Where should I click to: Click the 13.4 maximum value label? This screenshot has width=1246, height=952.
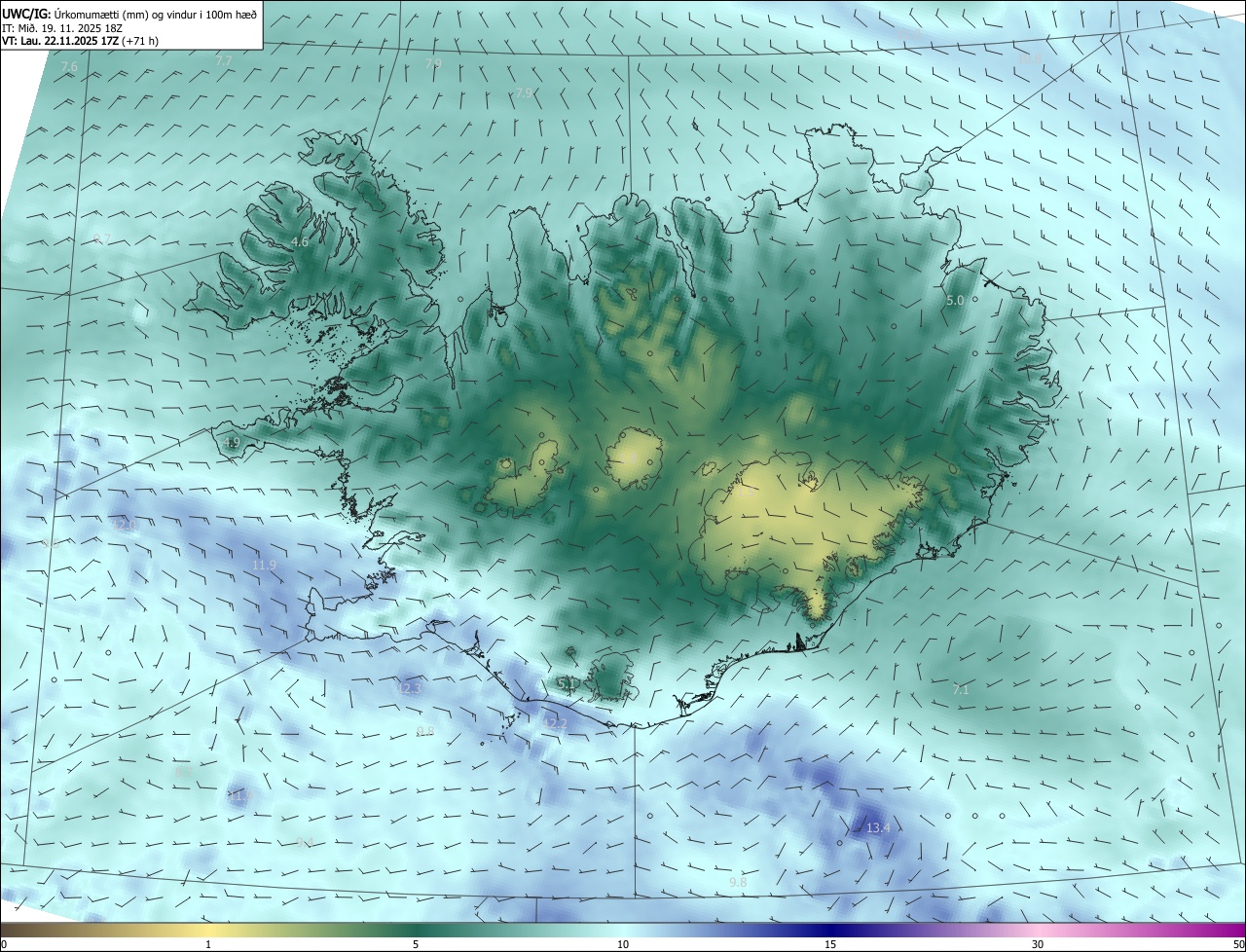(x=878, y=828)
